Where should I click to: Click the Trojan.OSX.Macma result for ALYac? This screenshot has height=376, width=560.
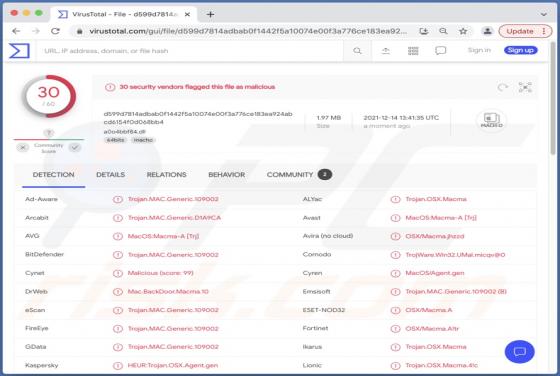coord(436,199)
